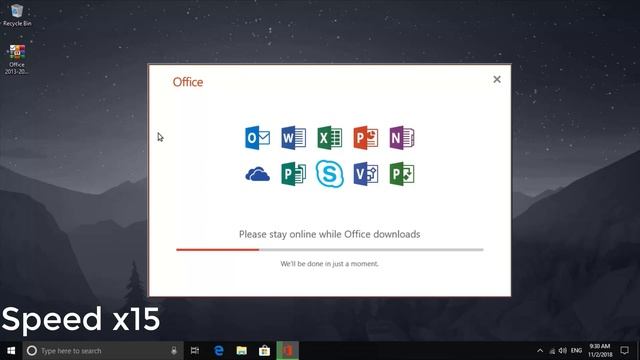The height and width of the screenshot is (360, 640).
Task: Click the Skype icon in Office installer
Action: 329,174
